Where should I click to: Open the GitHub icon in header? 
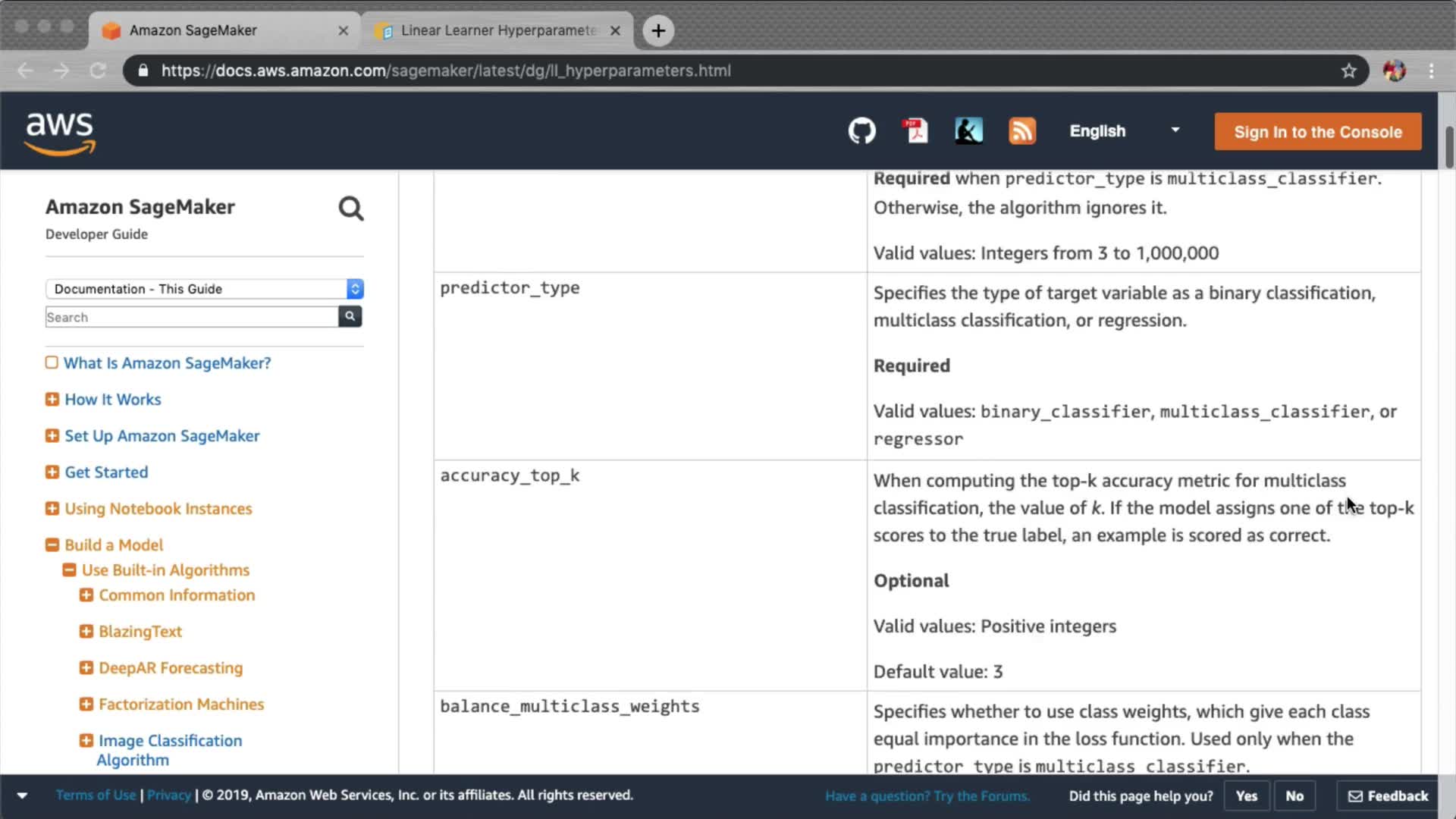(861, 131)
